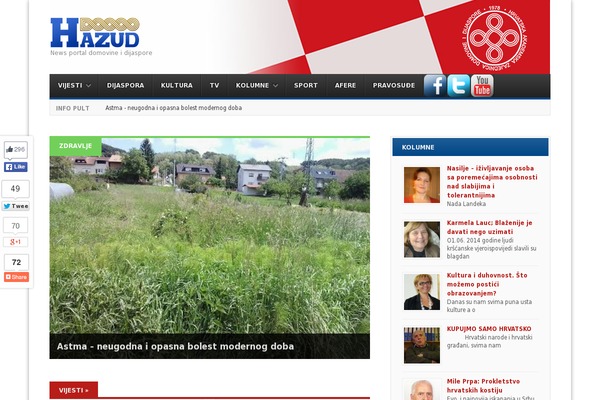Screen dimensions: 600x400
Task: Open the Twitter icon in navigation bar
Action: 458,86
